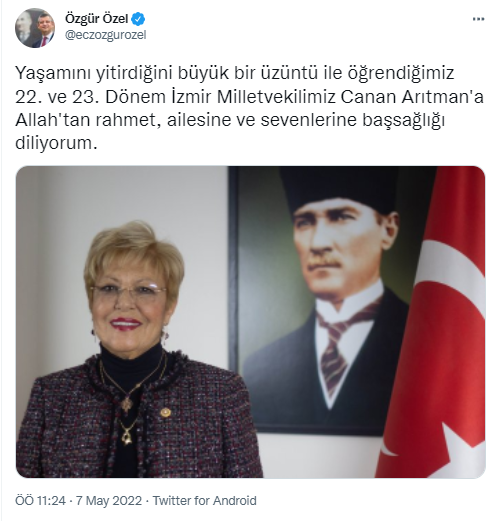Click the eyeglasses worn by the woman
The width and height of the screenshot is (498, 521).
click(128, 292)
